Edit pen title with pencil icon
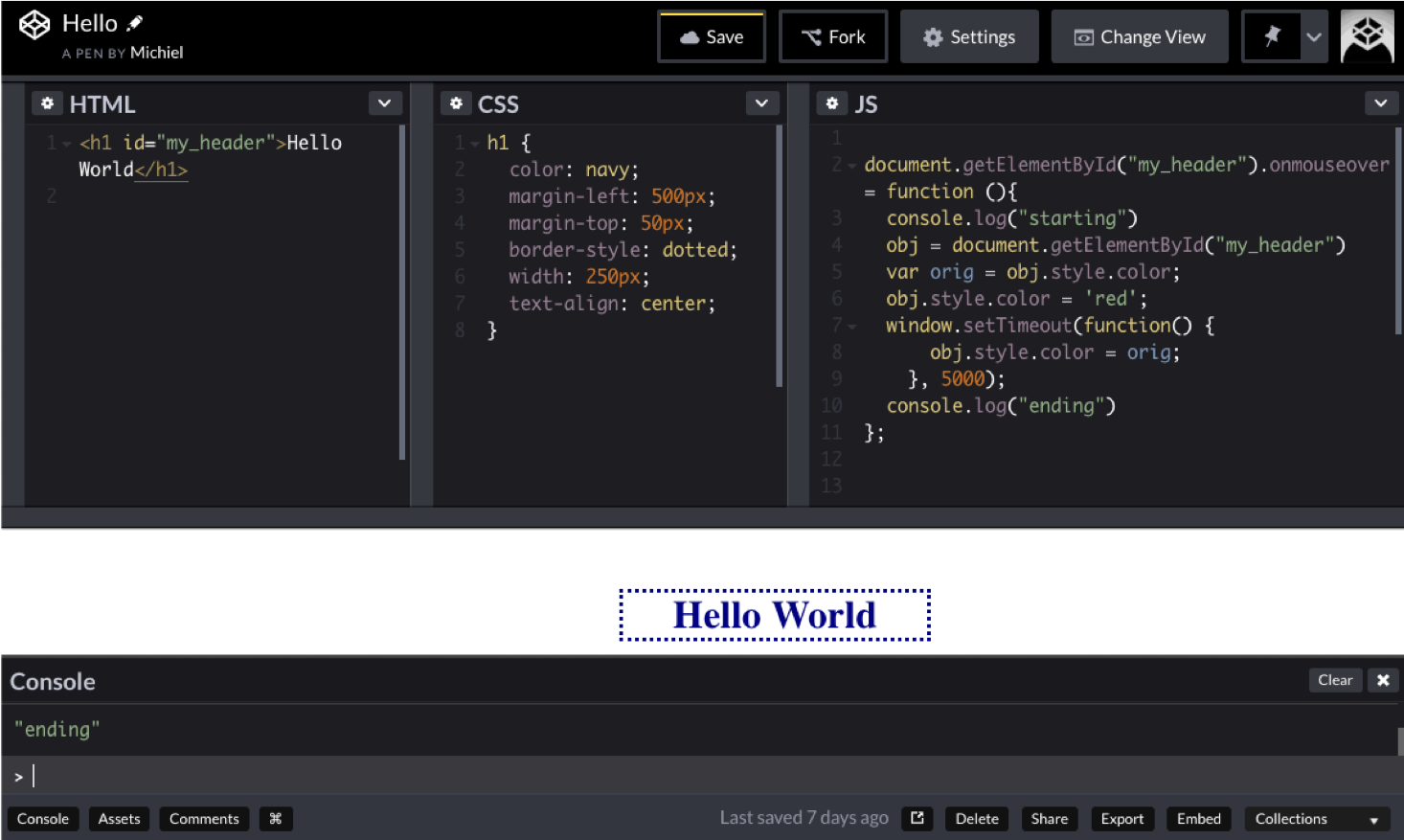This screenshot has height=840, width=1404. tap(135, 23)
